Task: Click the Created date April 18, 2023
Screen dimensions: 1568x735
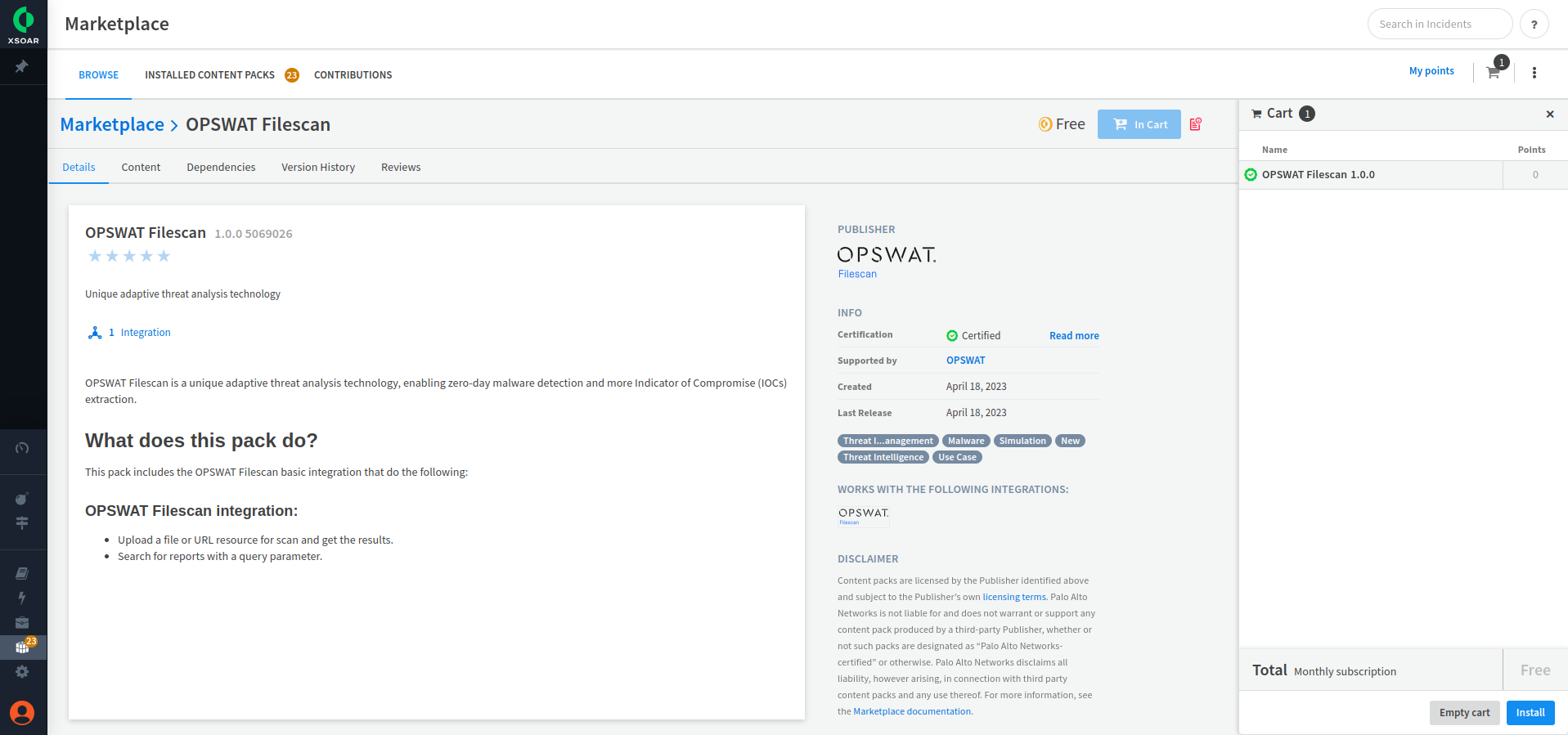Action: (977, 387)
